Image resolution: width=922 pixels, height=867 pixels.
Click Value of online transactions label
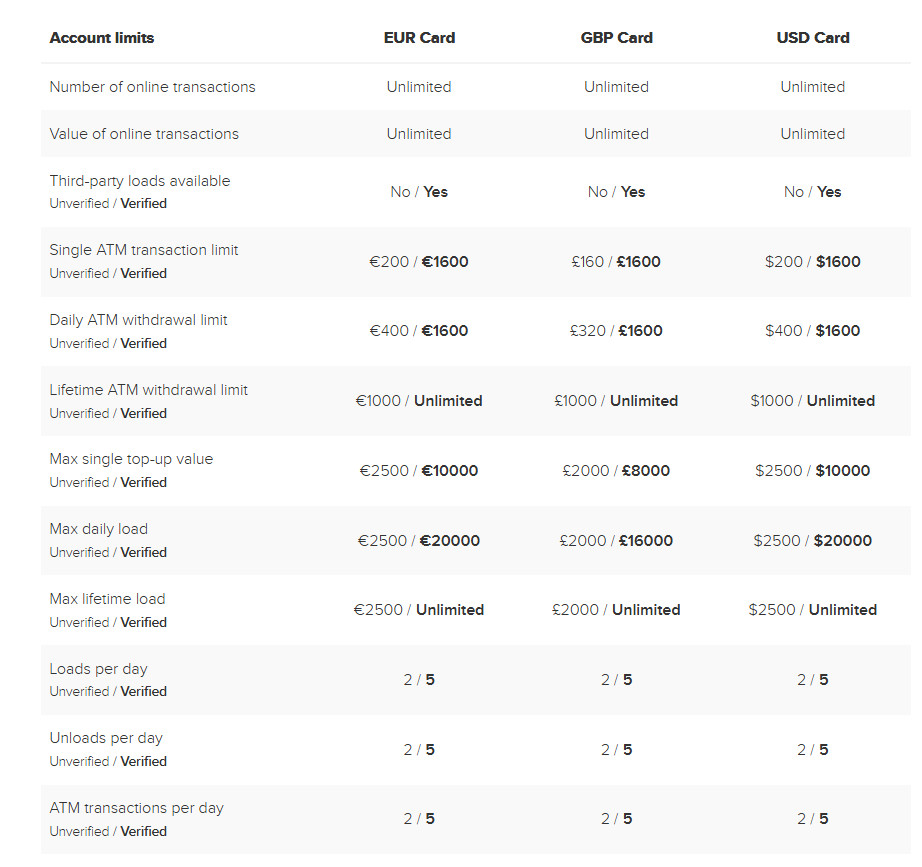[144, 134]
